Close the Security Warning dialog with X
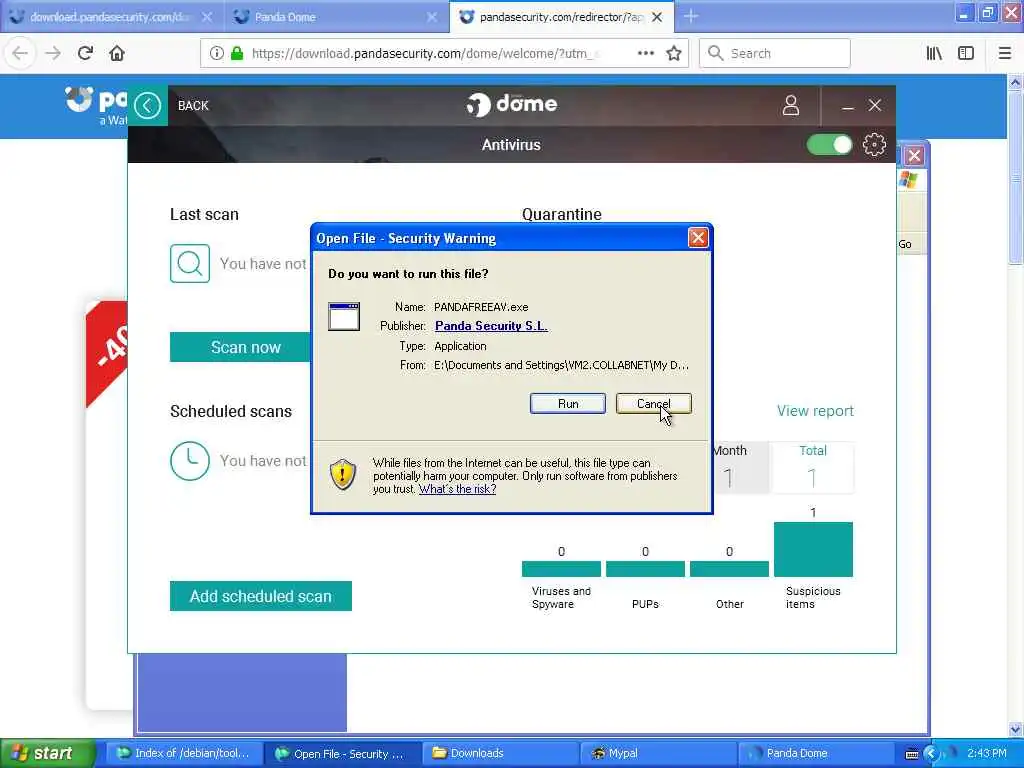Viewport: 1024px width, 768px height. tap(697, 238)
